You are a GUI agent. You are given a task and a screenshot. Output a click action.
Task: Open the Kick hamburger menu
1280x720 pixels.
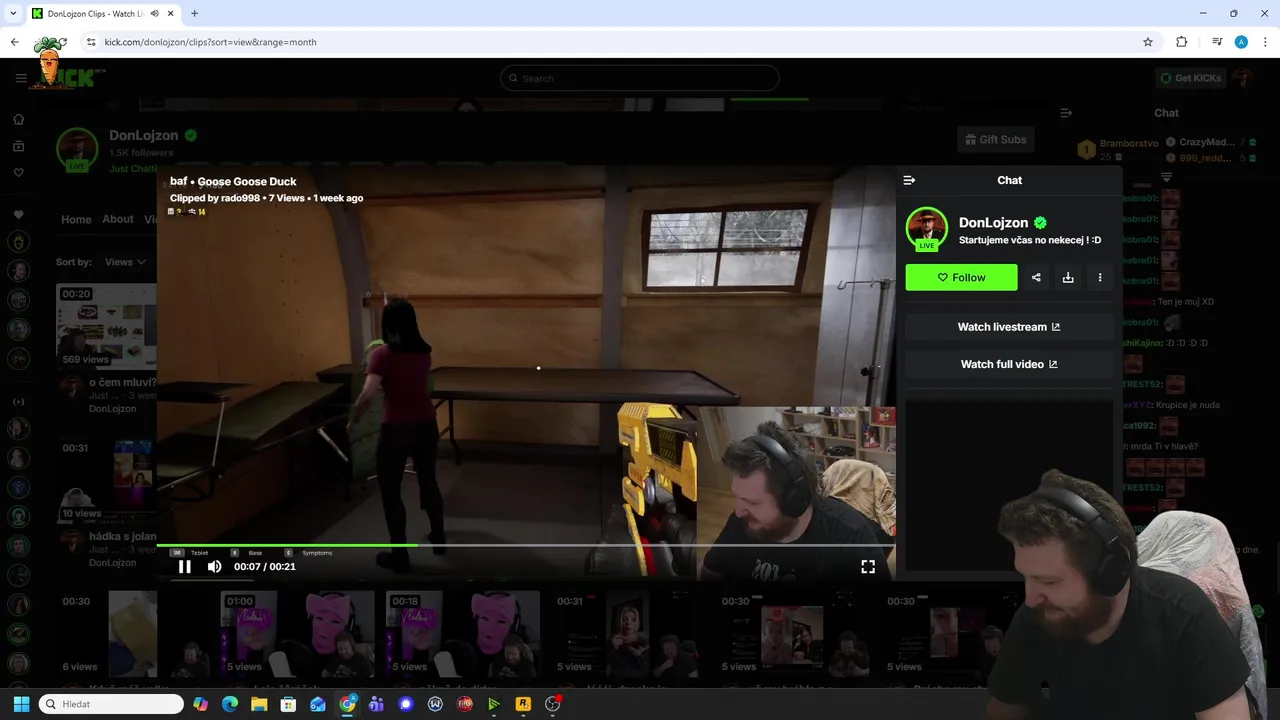(x=21, y=78)
